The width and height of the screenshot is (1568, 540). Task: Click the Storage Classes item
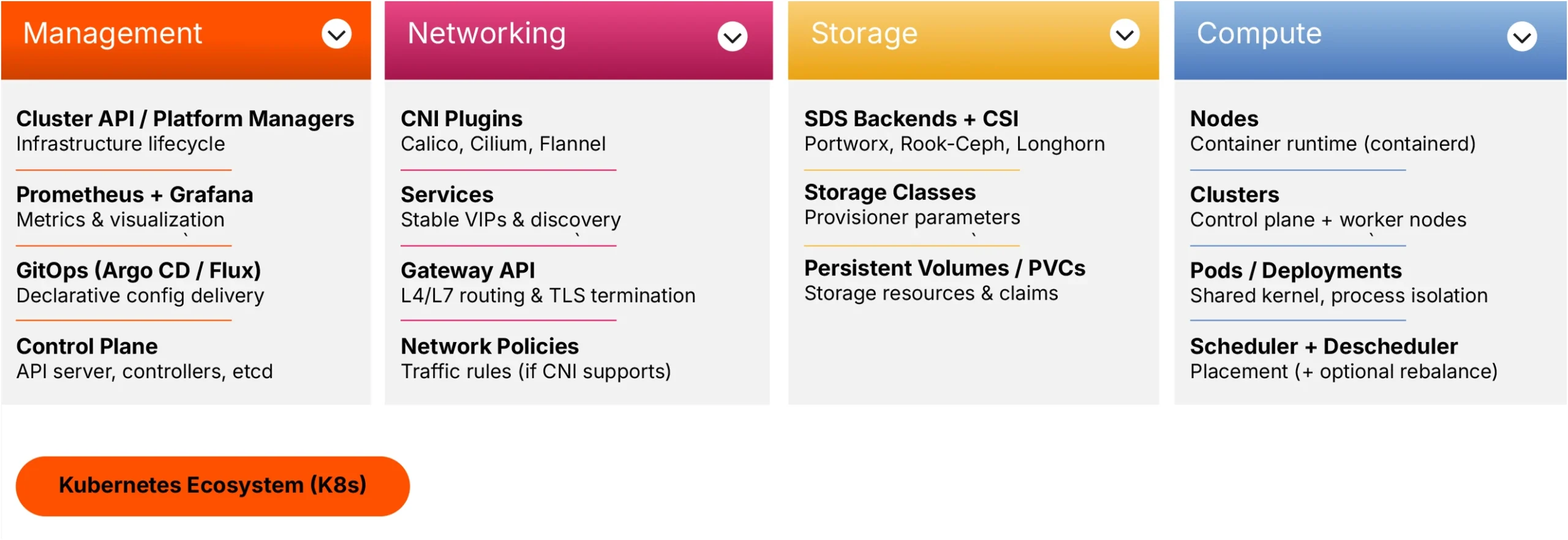click(x=889, y=192)
